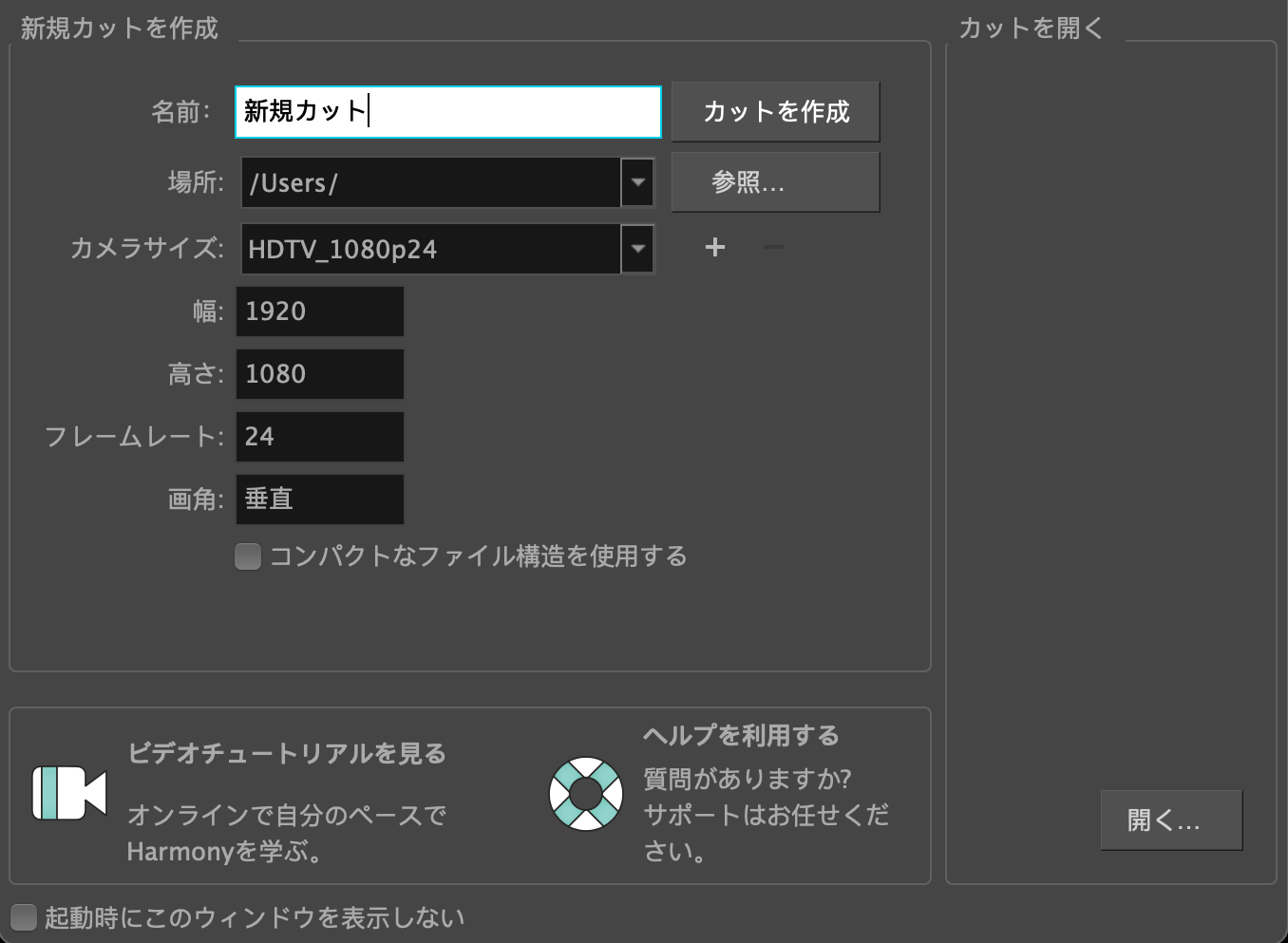Click the 開く... open button

pyautogui.click(x=1171, y=820)
